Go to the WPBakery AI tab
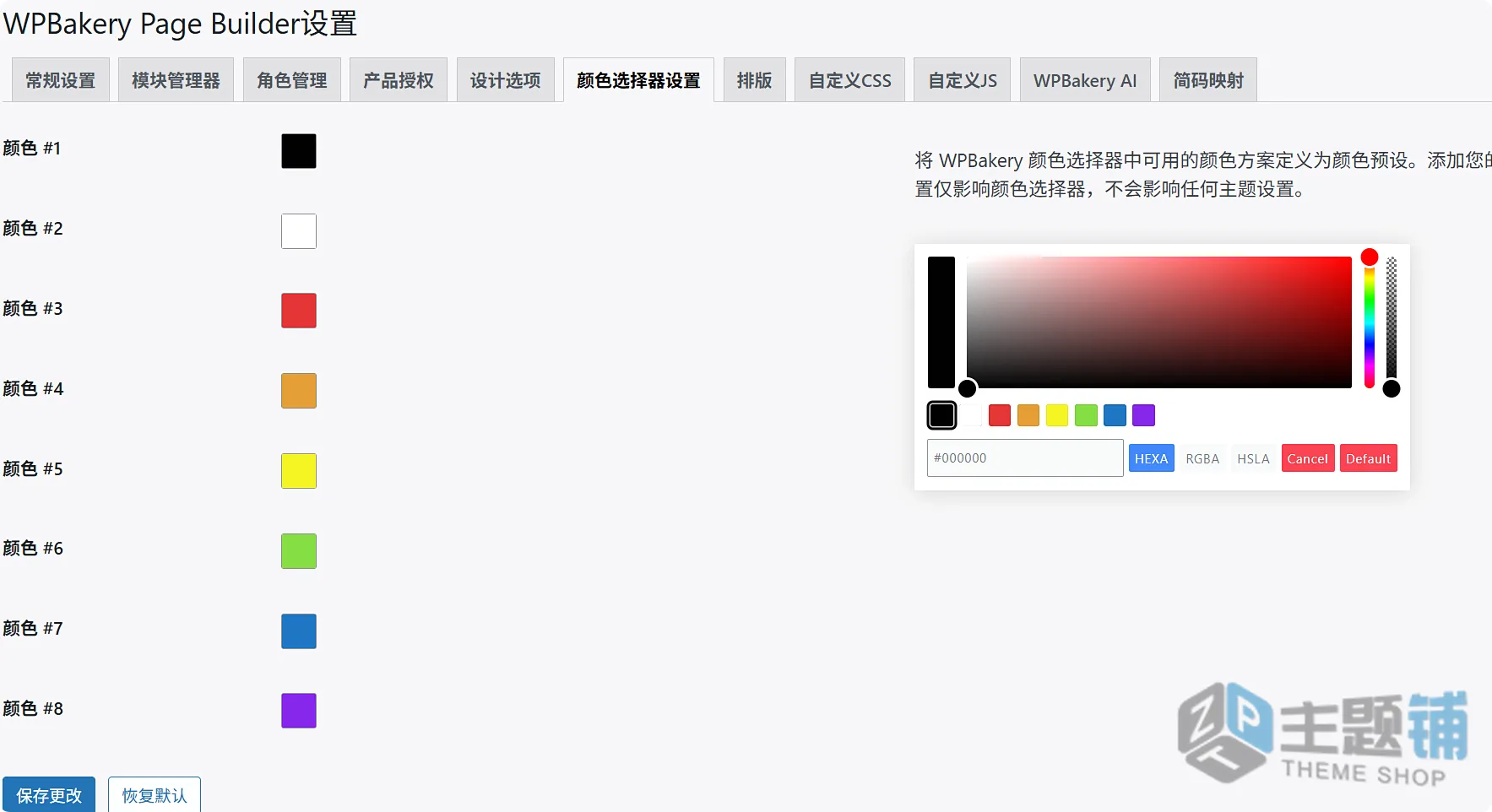1492x812 pixels. click(1085, 80)
